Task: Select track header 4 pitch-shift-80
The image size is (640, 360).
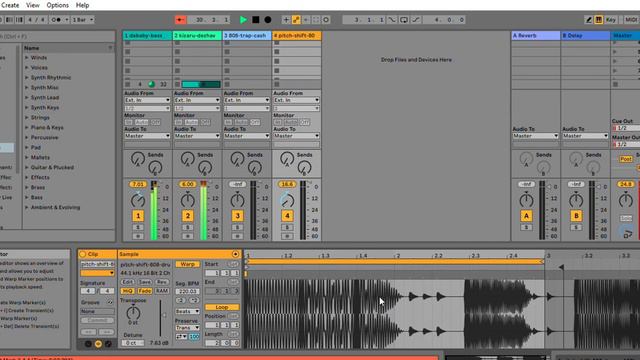Action: click(x=296, y=36)
